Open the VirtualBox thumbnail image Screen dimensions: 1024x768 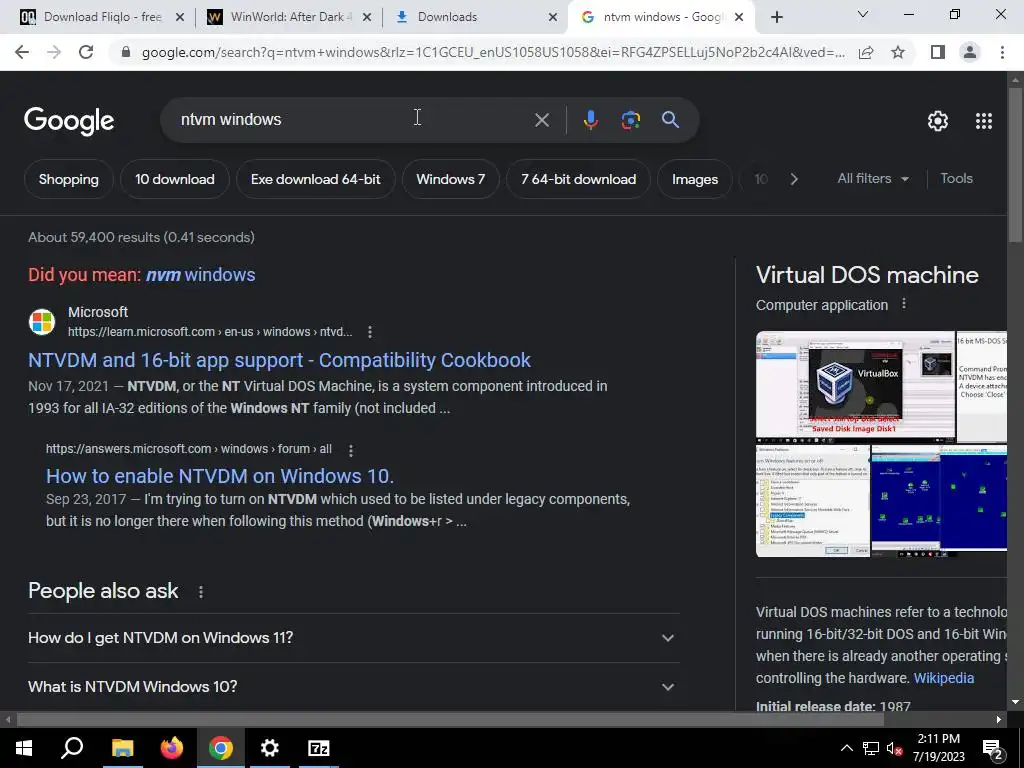tap(856, 387)
